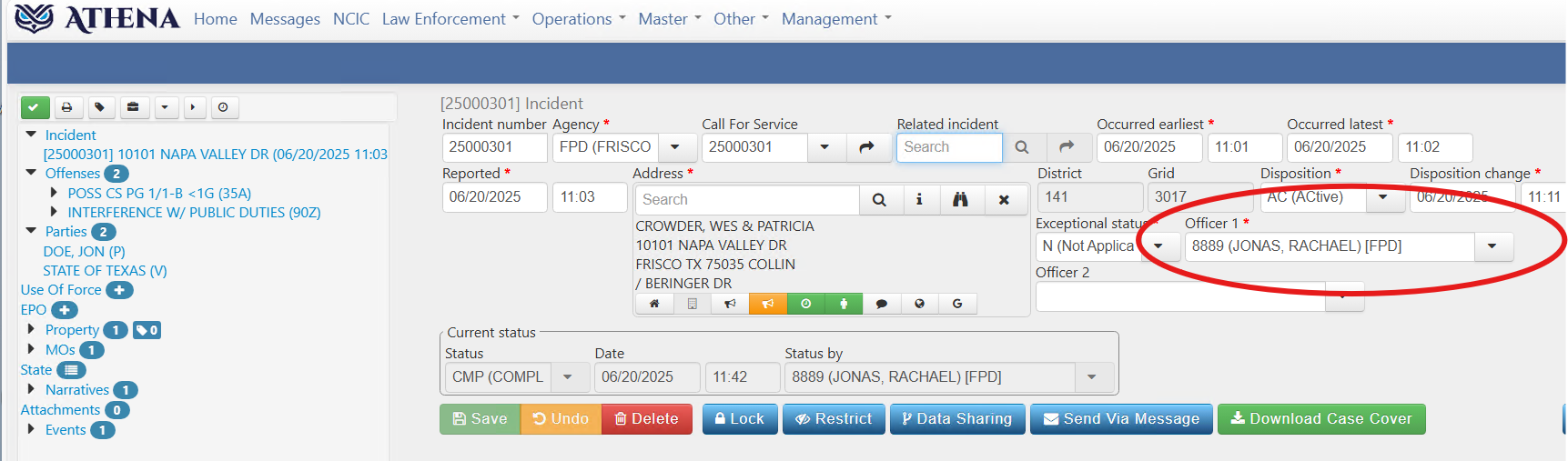Expand the Narratives tree node
This screenshot has height=461, width=1568.
[x=32, y=389]
